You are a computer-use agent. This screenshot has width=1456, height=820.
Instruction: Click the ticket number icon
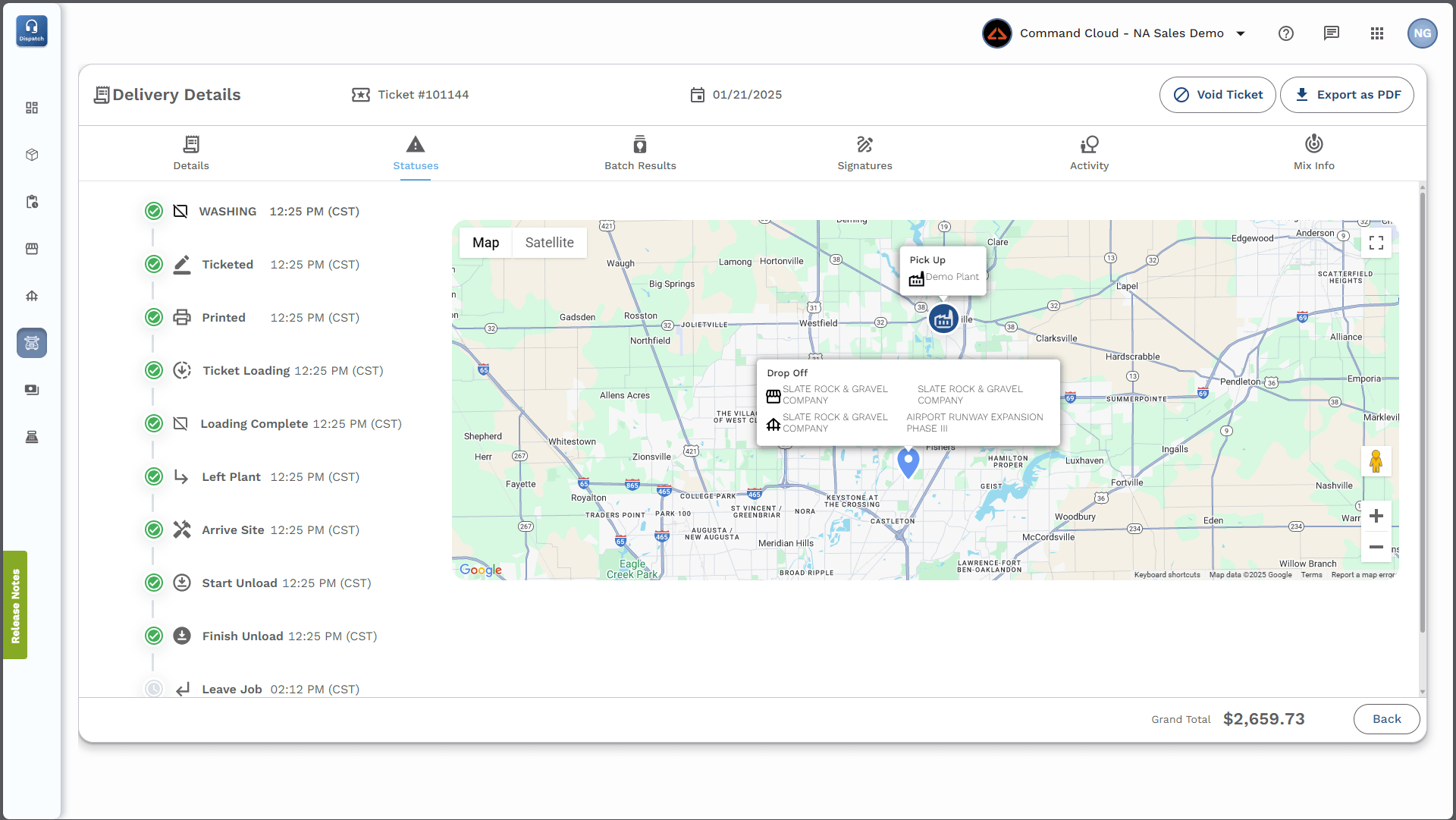click(361, 95)
